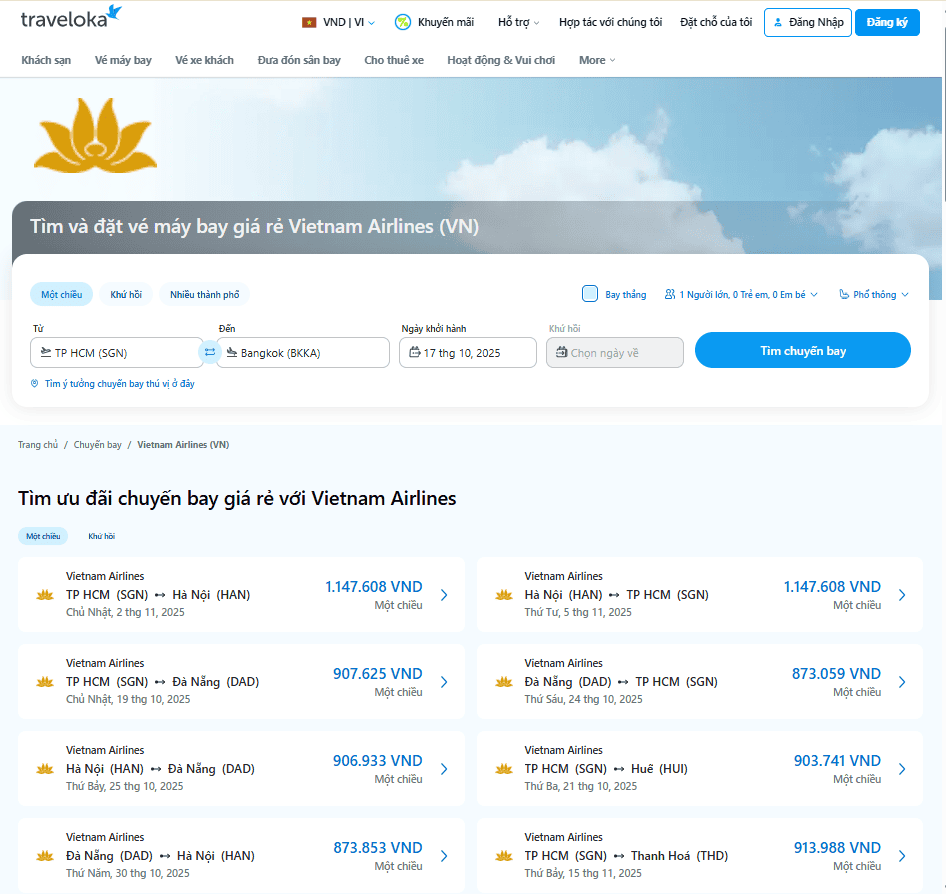
Task: Switch deals list to Khứ hồi tab
Action: point(101,536)
